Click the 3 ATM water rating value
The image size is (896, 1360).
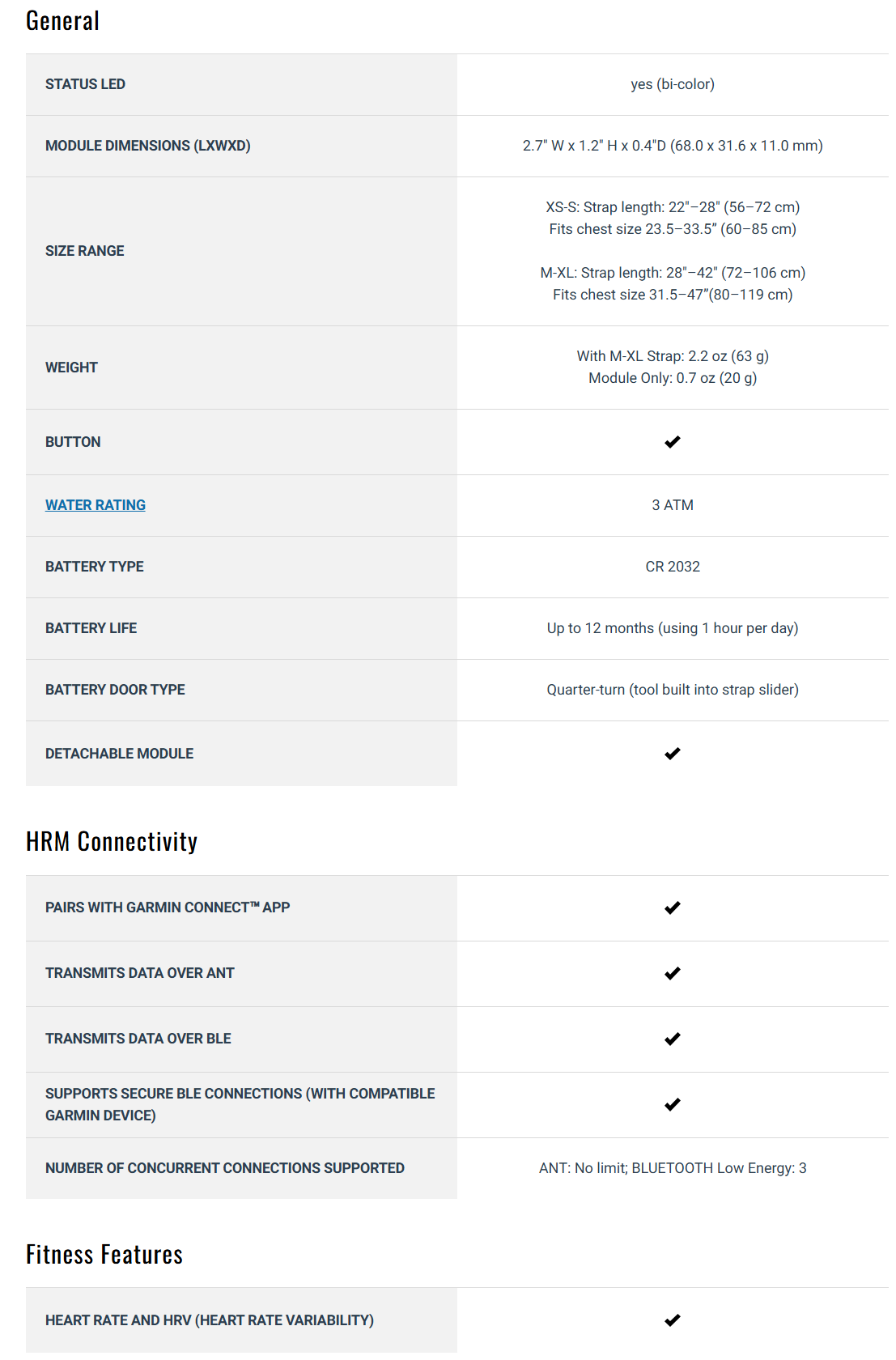coord(673,505)
